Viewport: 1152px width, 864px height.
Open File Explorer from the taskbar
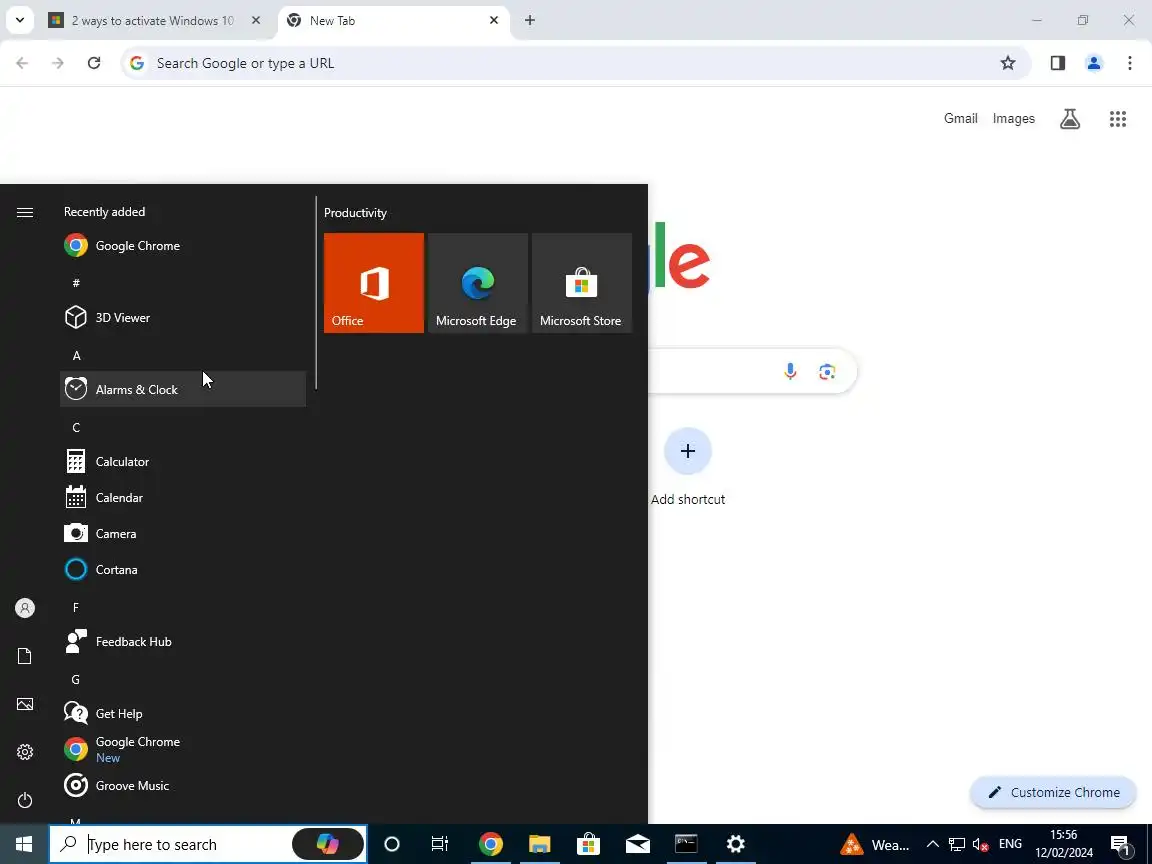pos(539,844)
